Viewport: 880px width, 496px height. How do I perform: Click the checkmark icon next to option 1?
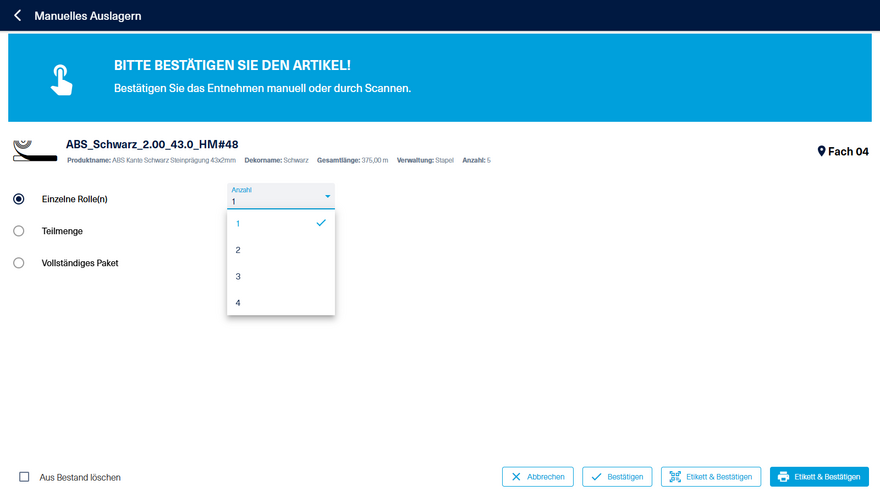(321, 223)
